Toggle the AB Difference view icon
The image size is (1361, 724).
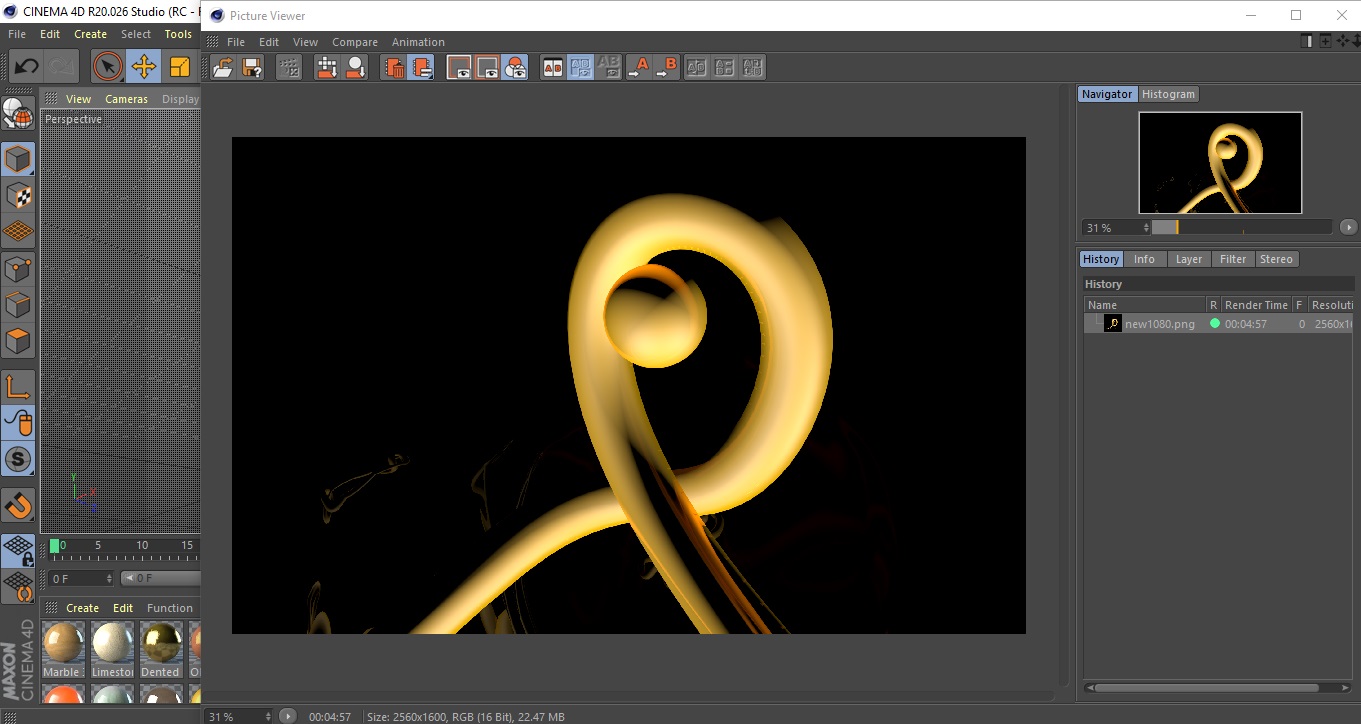[581, 68]
